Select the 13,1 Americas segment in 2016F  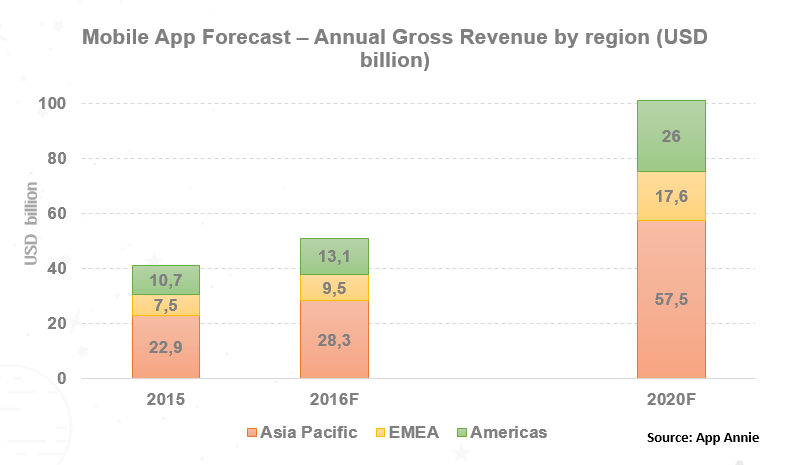(334, 256)
